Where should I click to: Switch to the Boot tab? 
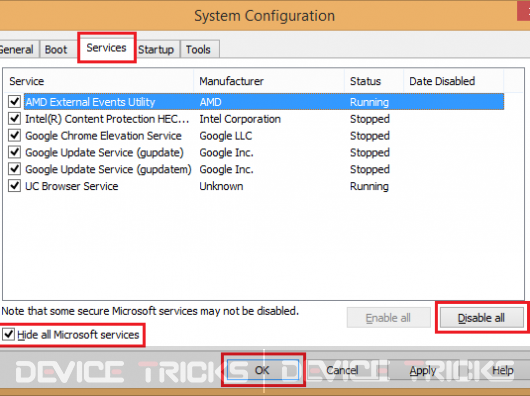point(56,49)
